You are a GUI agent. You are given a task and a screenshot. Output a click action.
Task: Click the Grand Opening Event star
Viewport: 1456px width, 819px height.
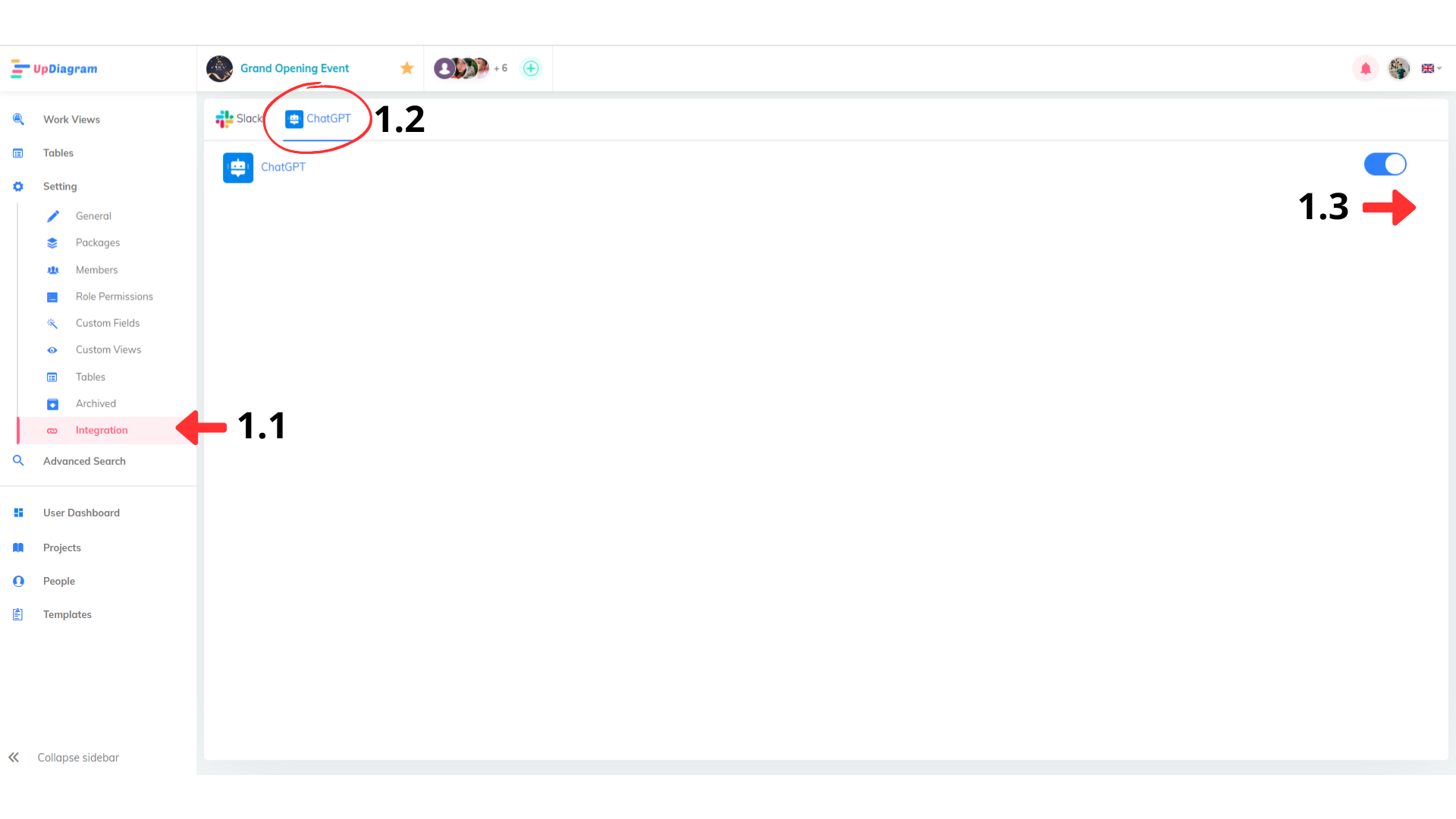click(x=407, y=68)
